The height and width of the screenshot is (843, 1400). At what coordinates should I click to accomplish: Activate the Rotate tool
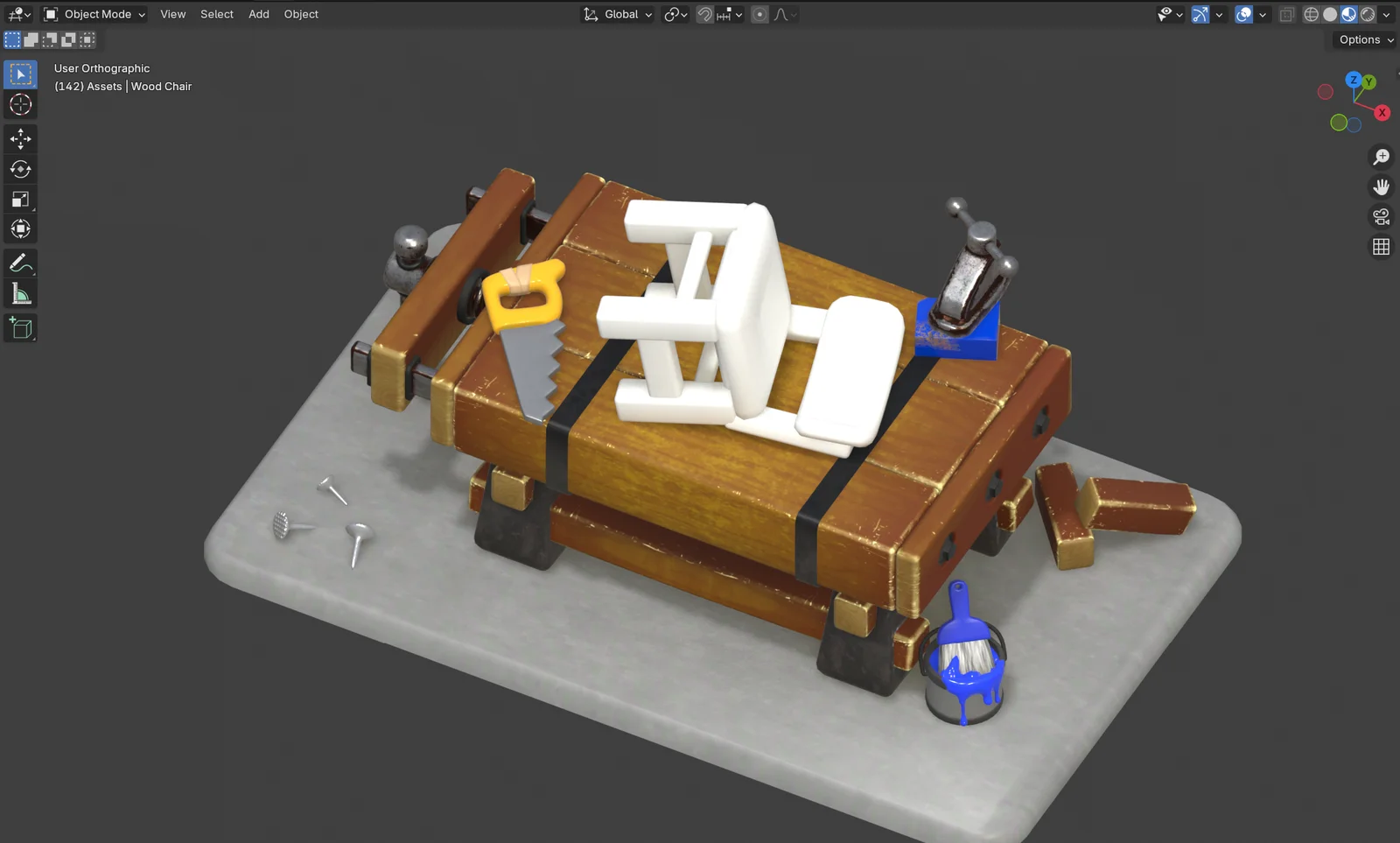pos(20,169)
